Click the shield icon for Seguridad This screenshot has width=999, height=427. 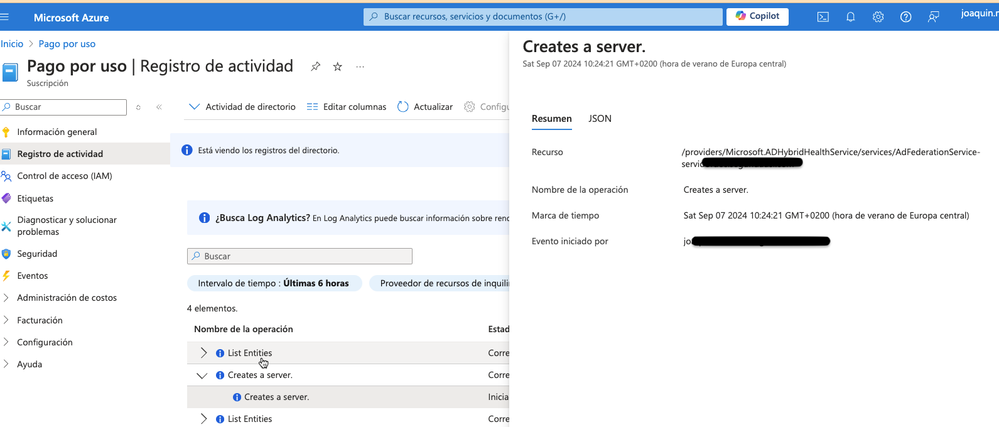pyautogui.click(x=6, y=254)
